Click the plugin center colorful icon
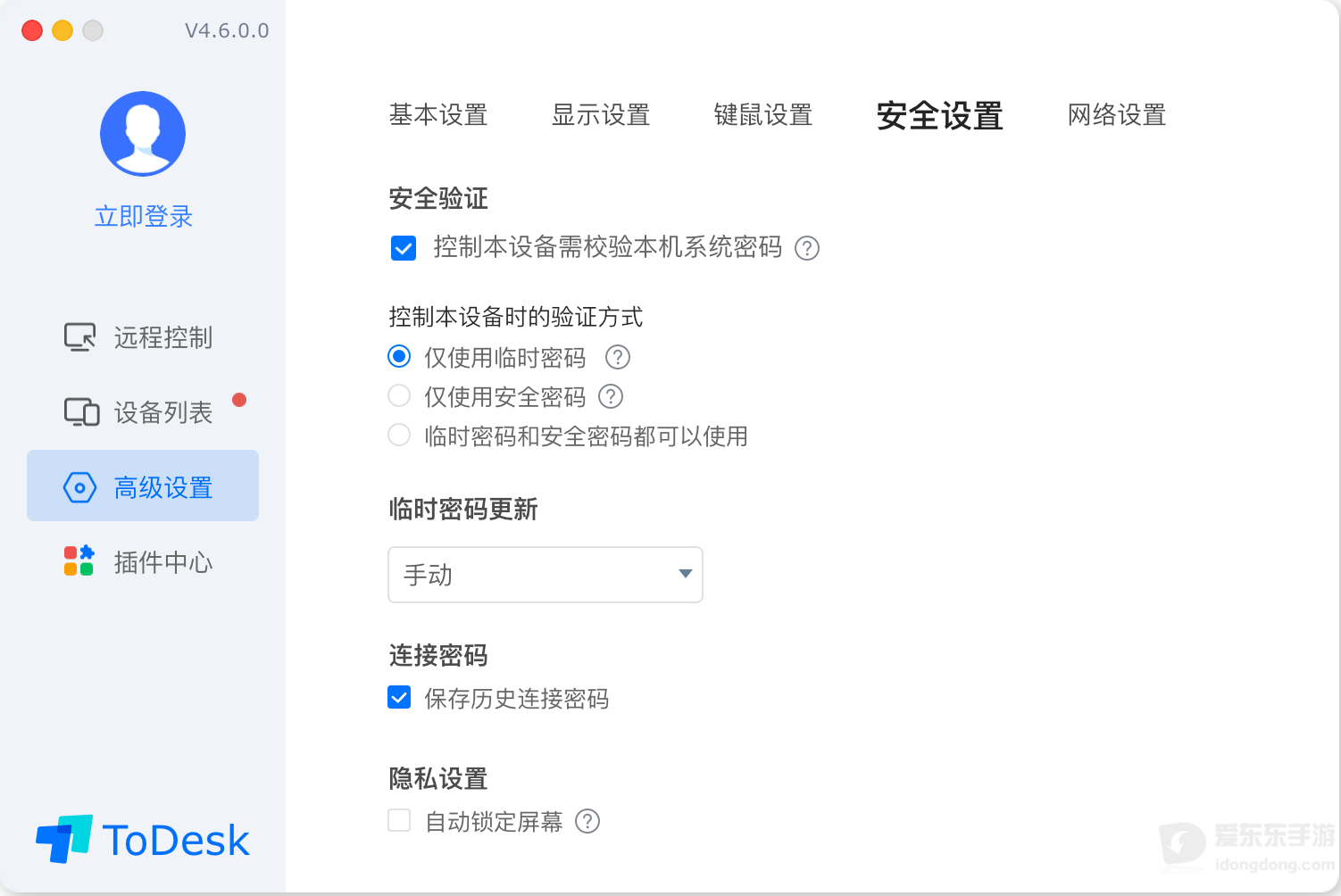This screenshot has height=896, width=1341. (79, 561)
